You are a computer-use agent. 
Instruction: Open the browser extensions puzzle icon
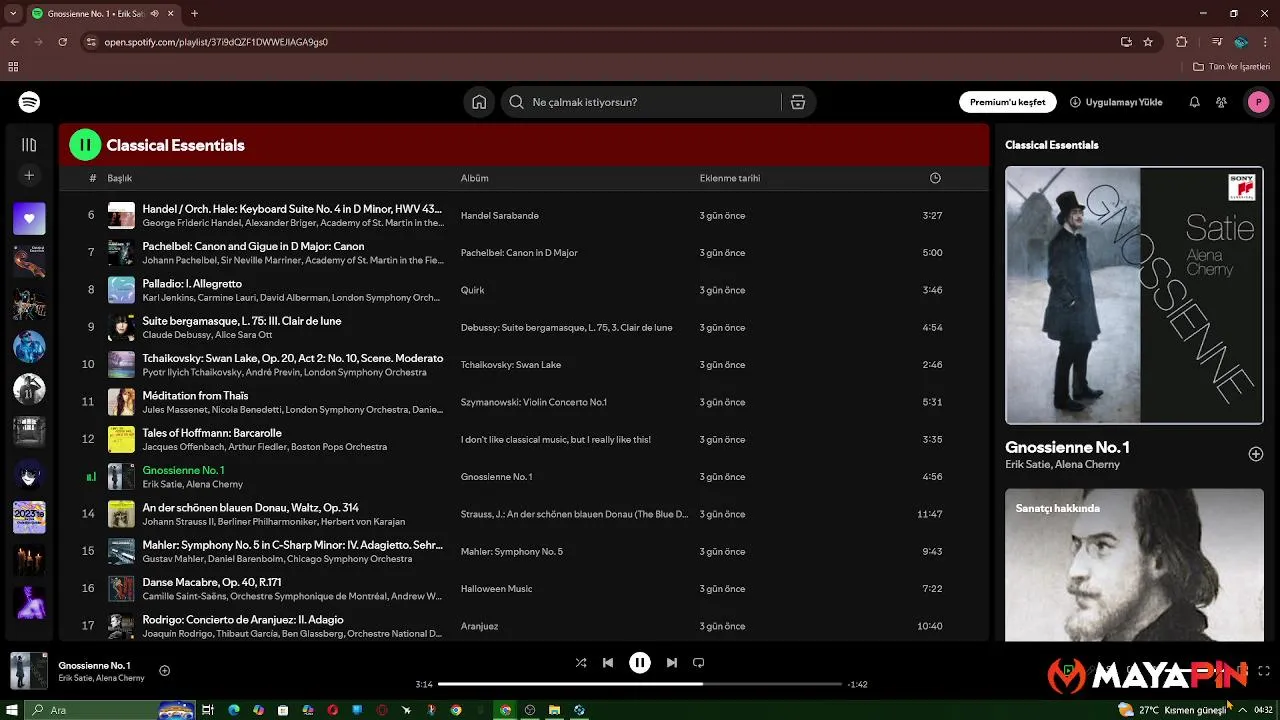pos(1182,42)
